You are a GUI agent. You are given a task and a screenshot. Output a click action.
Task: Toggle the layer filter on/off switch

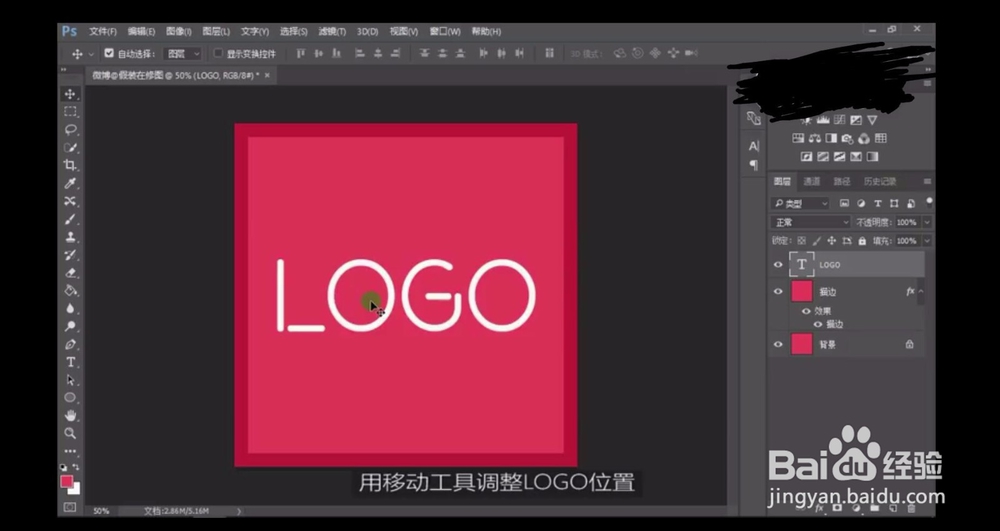click(x=929, y=203)
